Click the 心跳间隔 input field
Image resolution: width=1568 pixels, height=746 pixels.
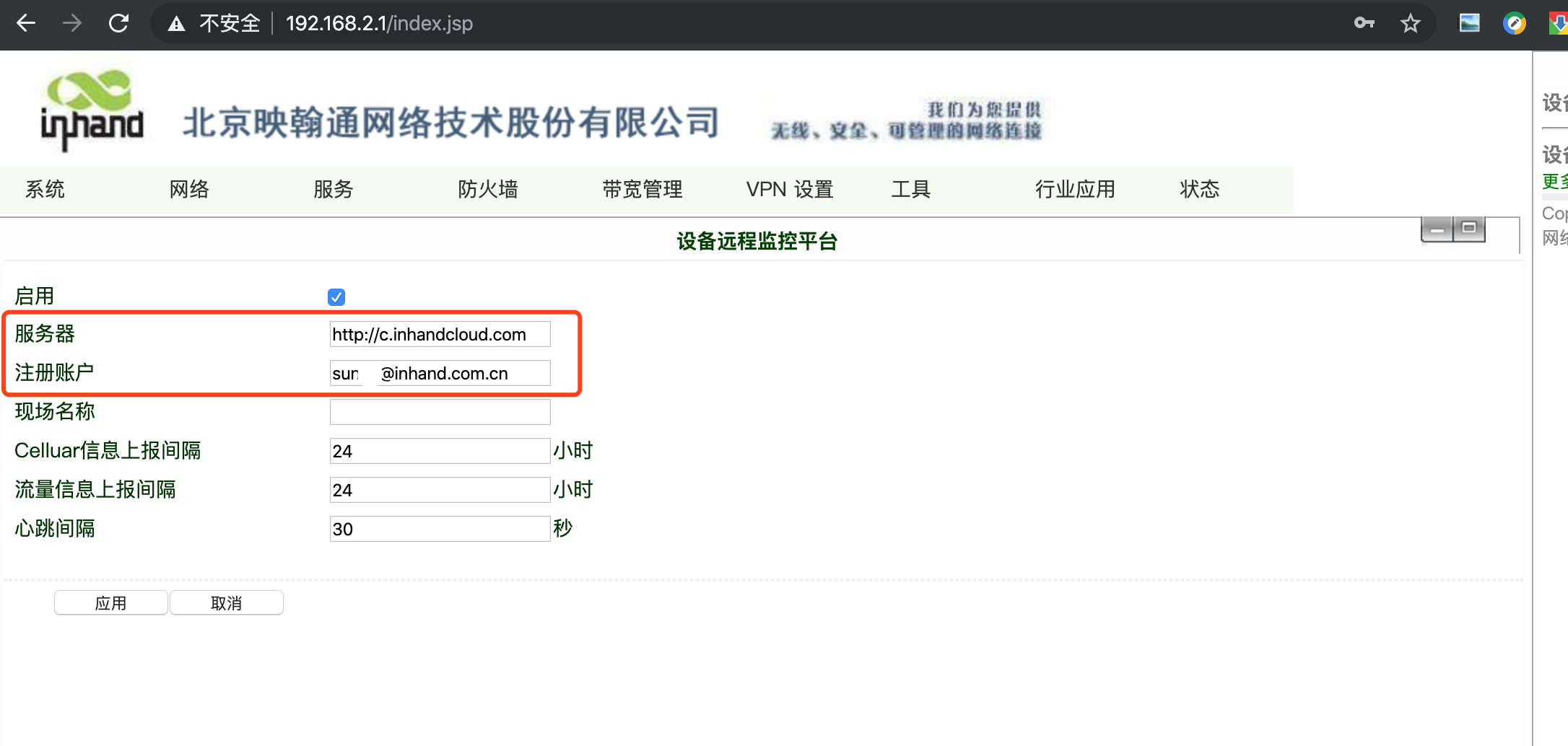coord(440,529)
